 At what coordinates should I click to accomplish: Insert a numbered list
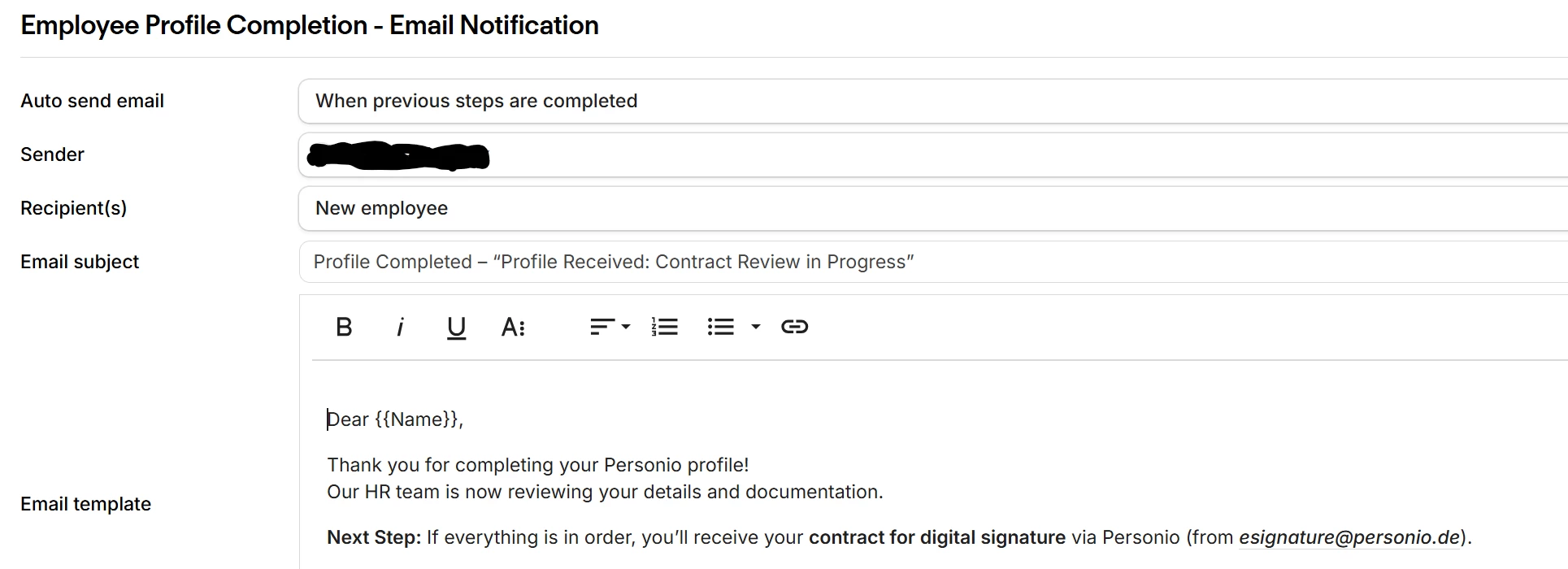click(665, 327)
